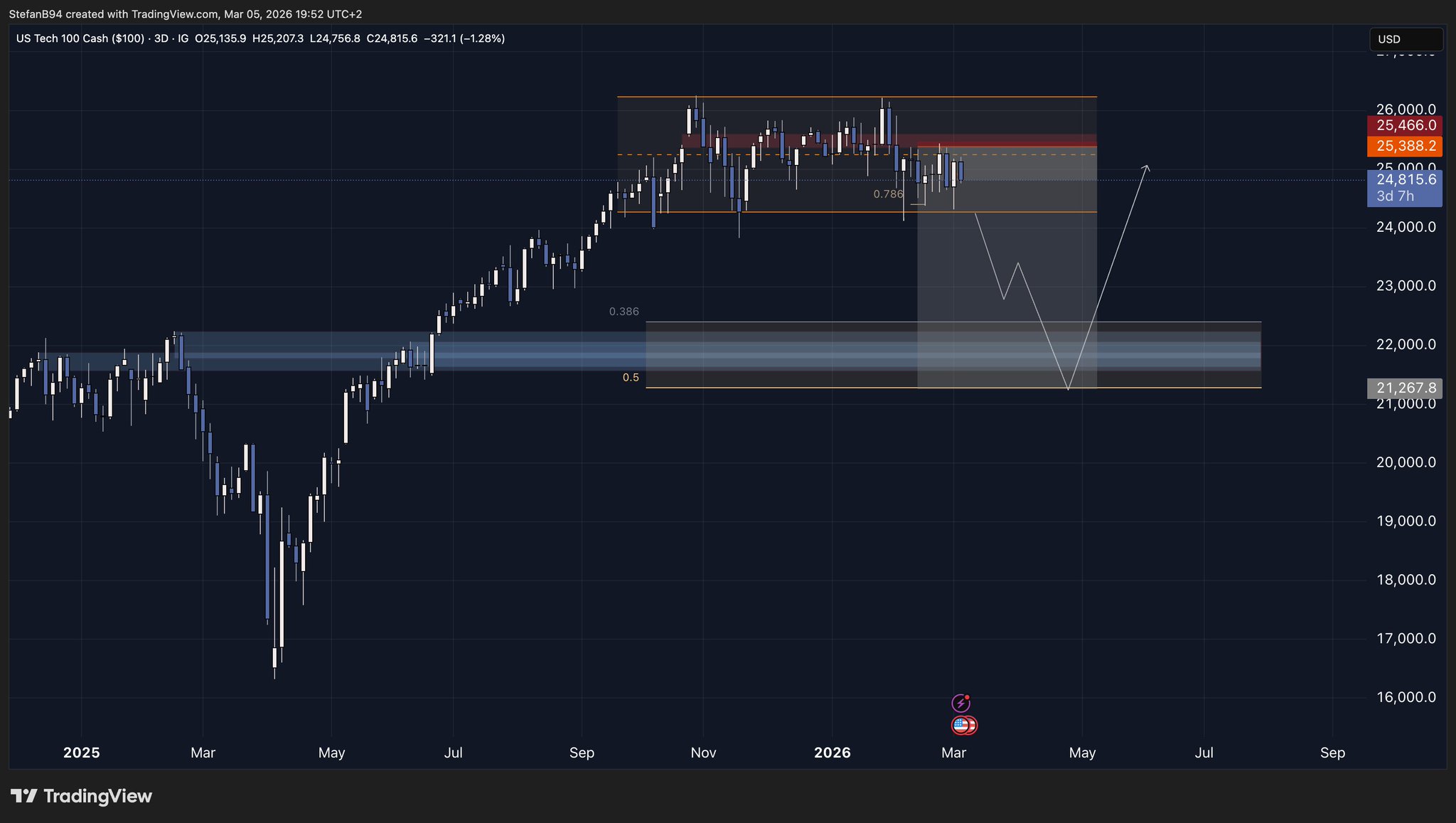Image resolution: width=1456 pixels, height=823 pixels.
Task: Click the red 25,466.0 price label
Action: pos(1405,126)
